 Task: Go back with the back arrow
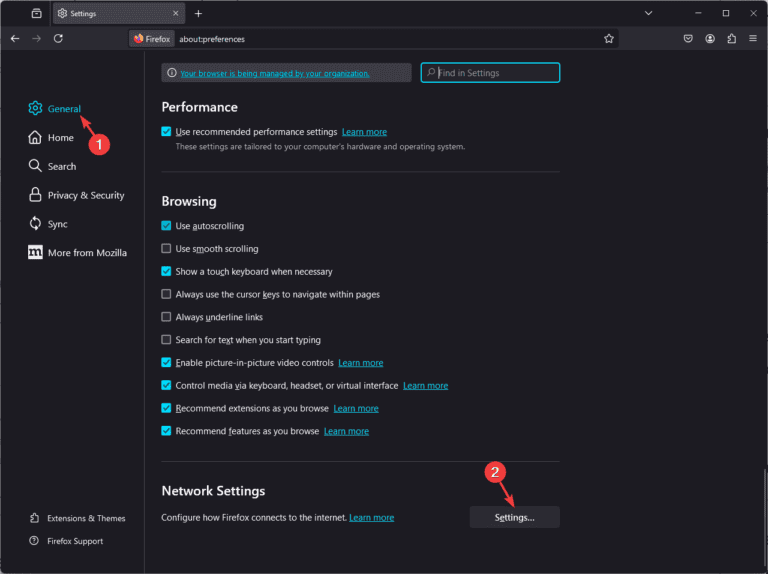tap(15, 39)
